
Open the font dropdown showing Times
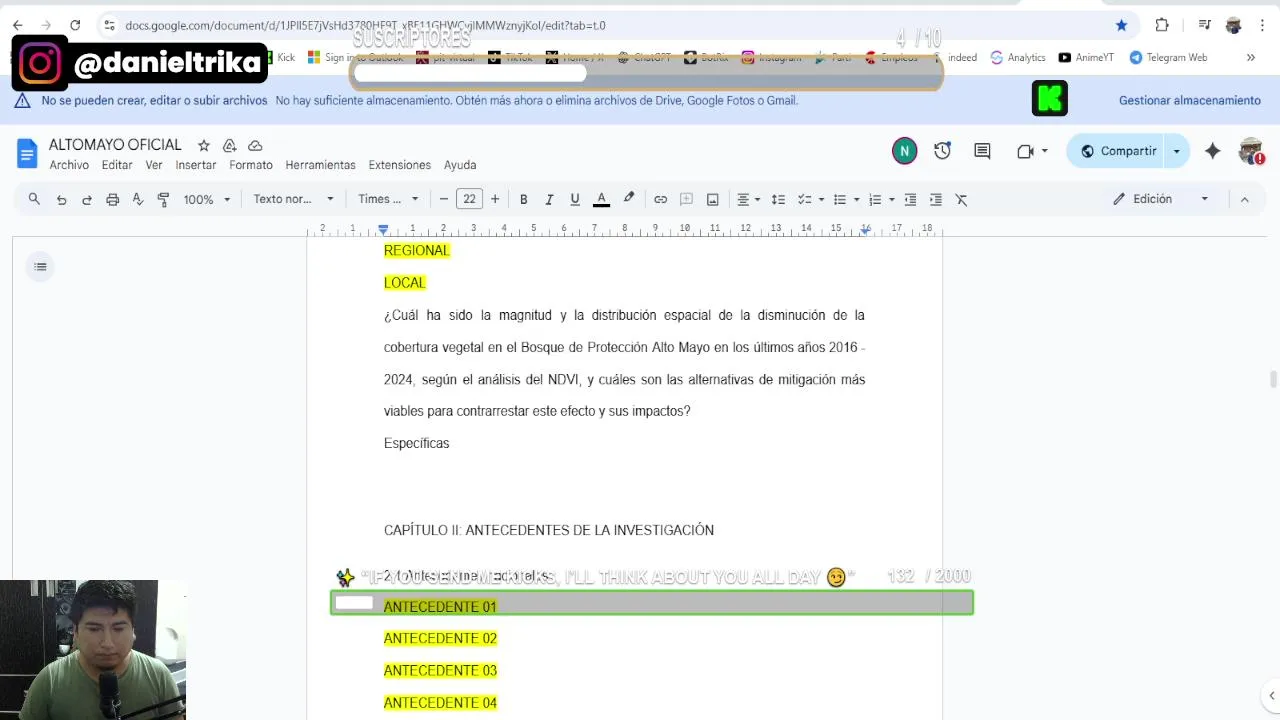(x=388, y=199)
